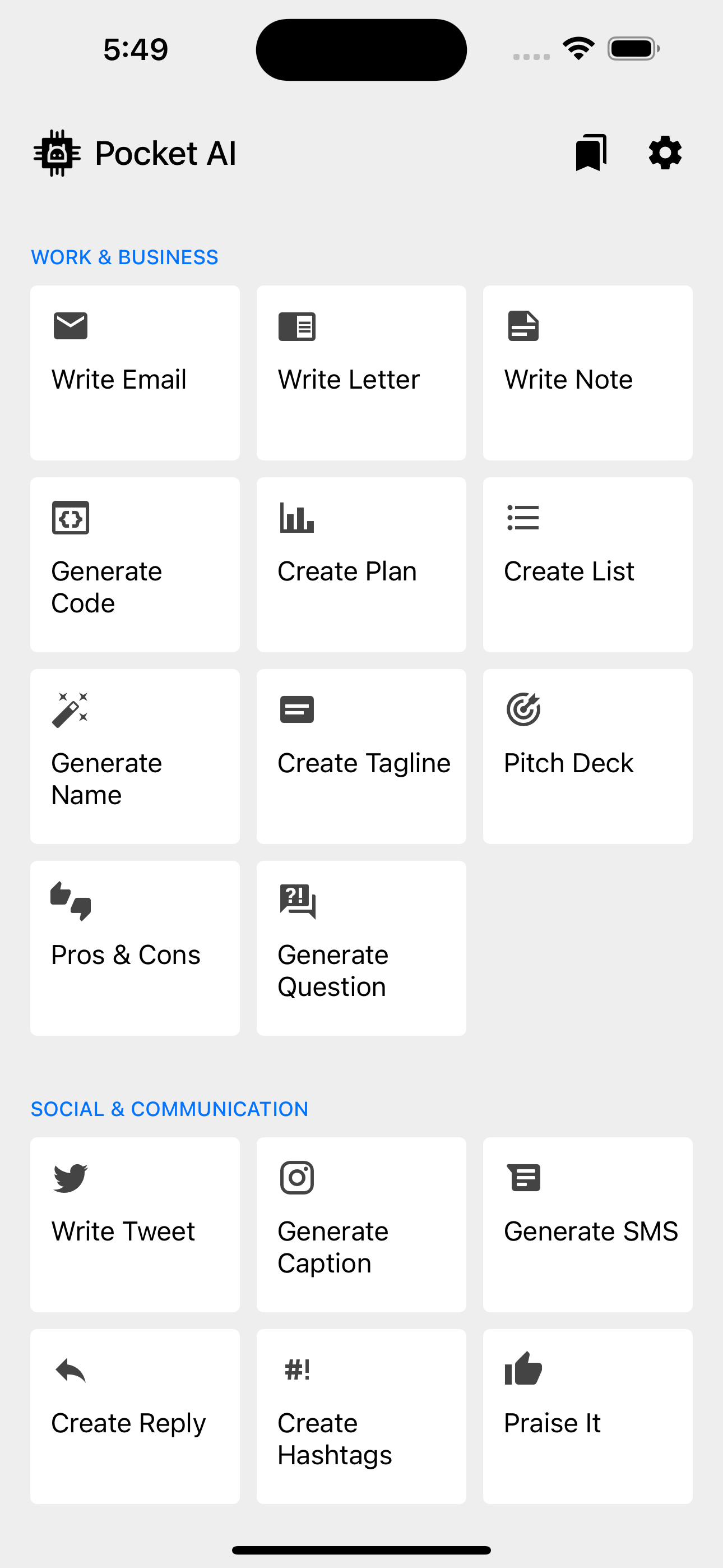Open the saved bookmarks icon
Screen dimensions: 723x1568
tap(591, 153)
